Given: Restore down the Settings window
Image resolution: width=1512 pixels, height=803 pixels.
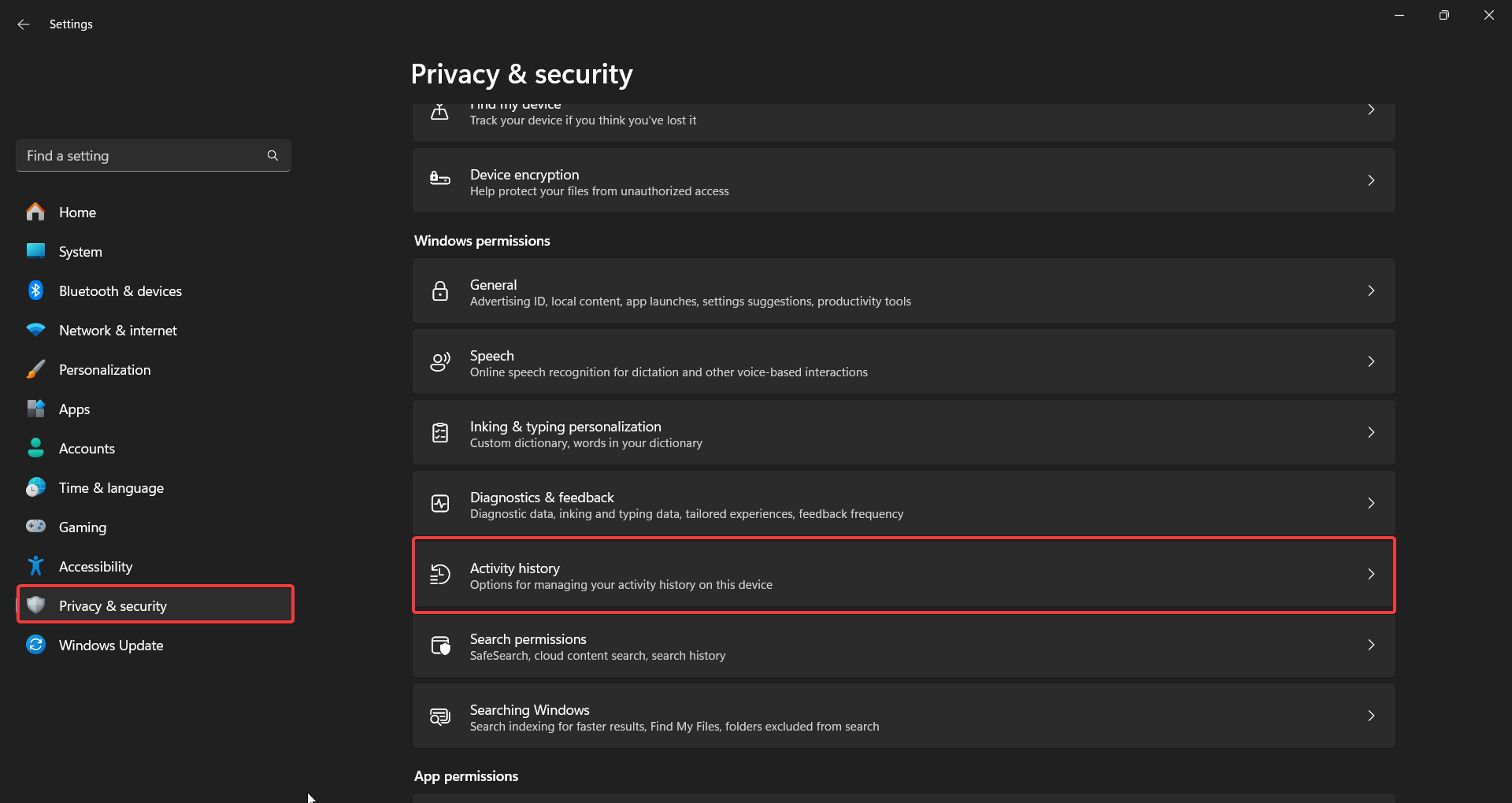Looking at the screenshot, I should (x=1443, y=15).
